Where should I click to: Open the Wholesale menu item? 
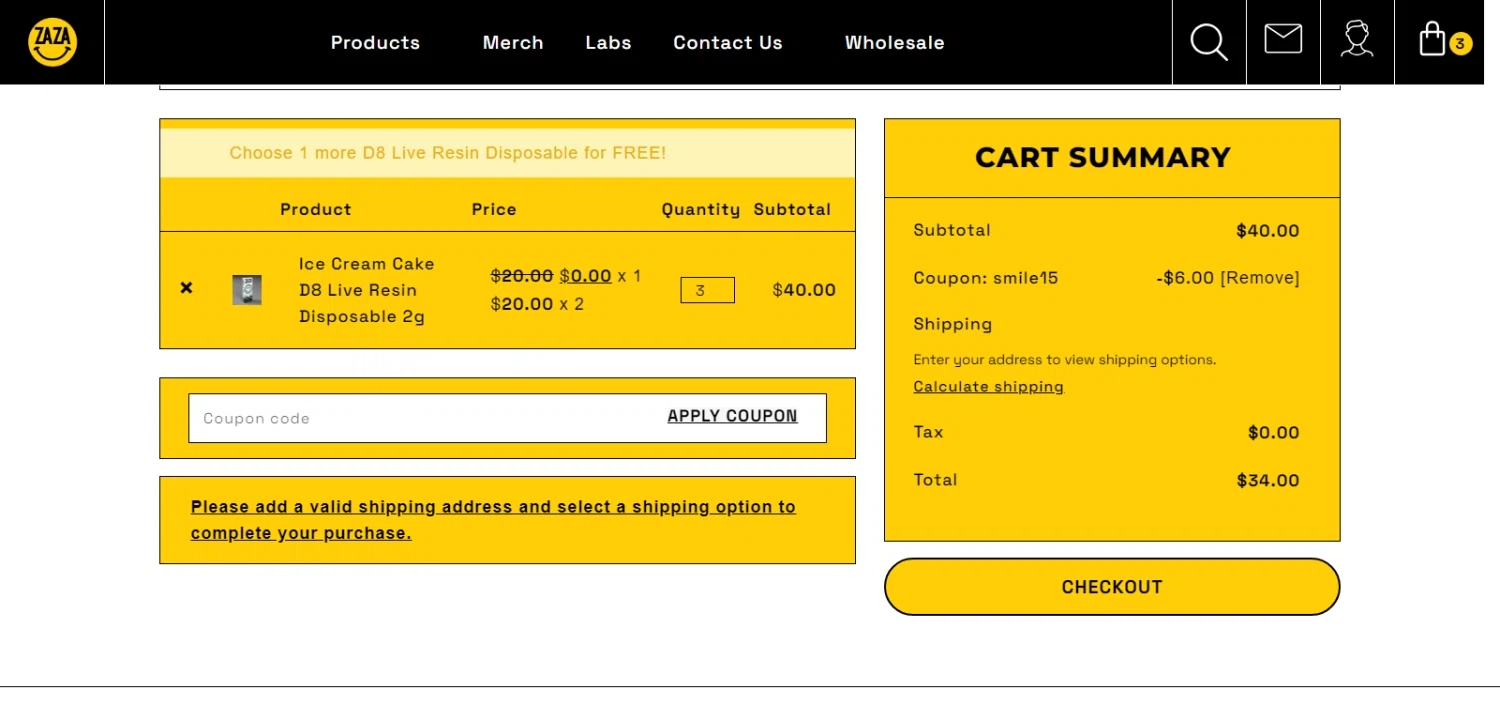coord(895,43)
